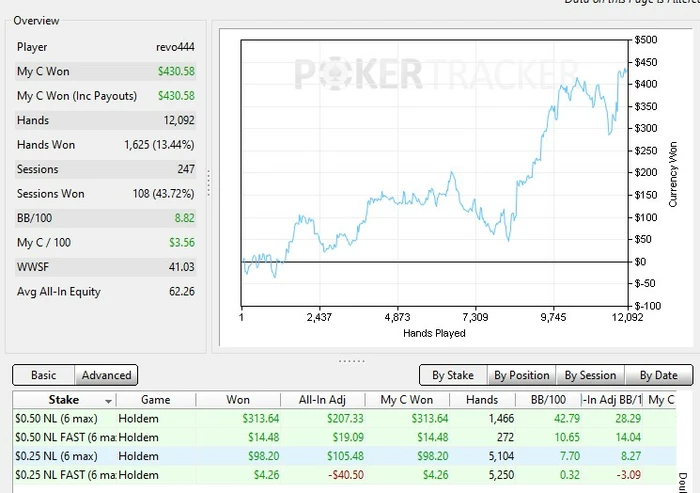This screenshot has width=700, height=493.
Task: Sort by the Hands column header
Action: pos(482,400)
